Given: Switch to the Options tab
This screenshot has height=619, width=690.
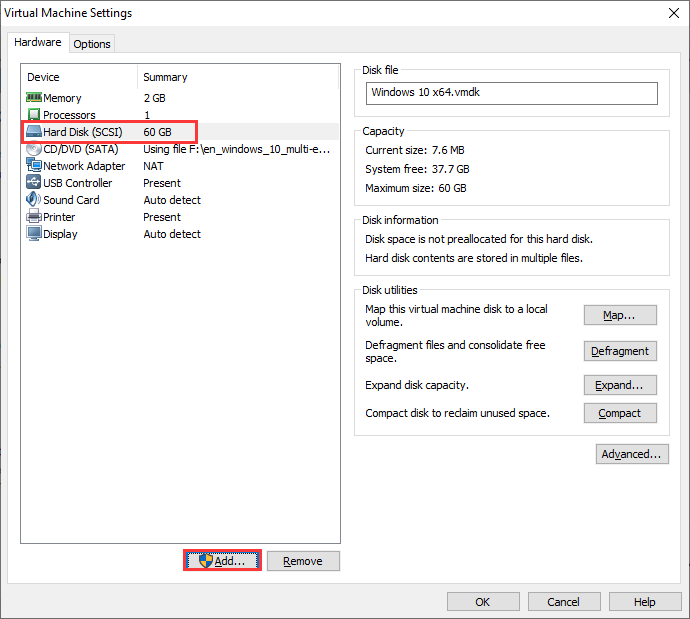Looking at the screenshot, I should tap(92, 44).
